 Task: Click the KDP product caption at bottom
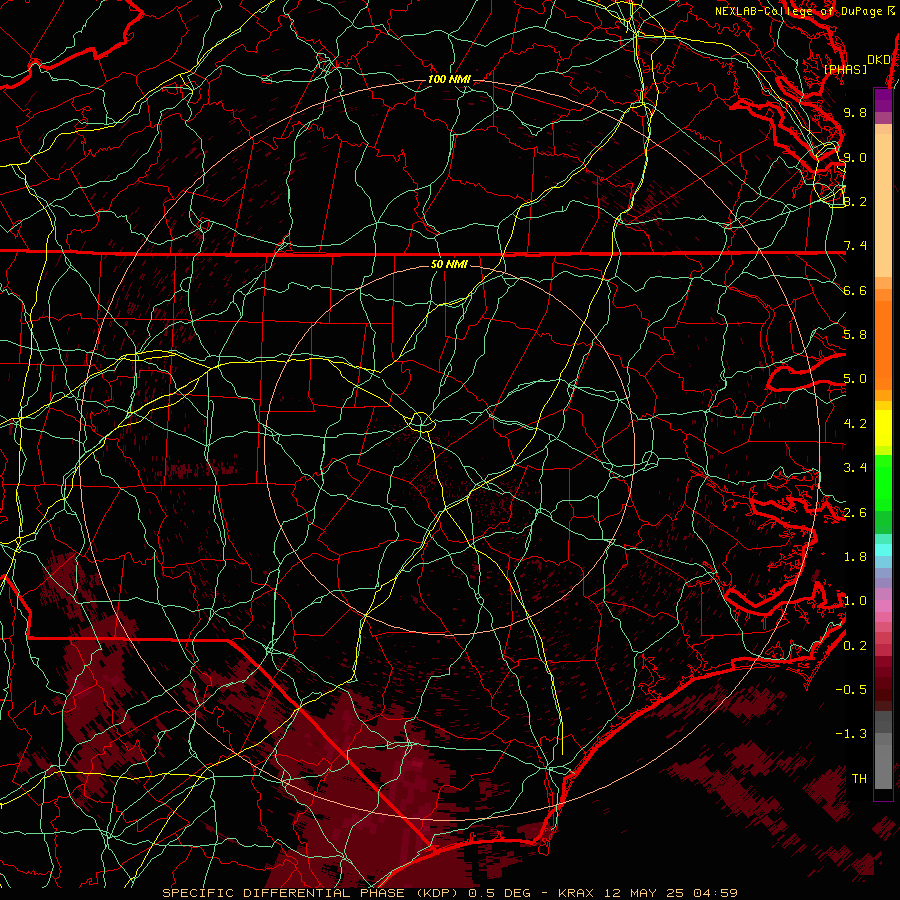click(x=450, y=893)
